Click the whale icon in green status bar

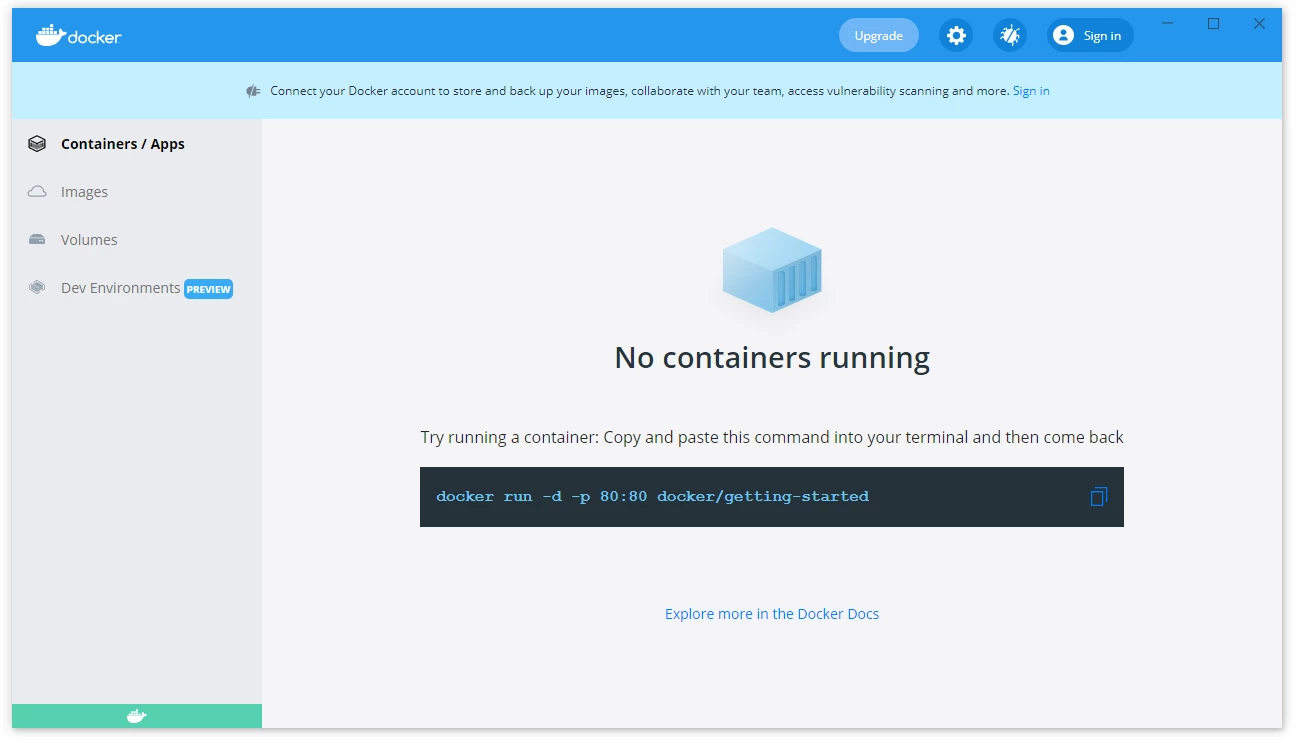pyautogui.click(x=137, y=716)
